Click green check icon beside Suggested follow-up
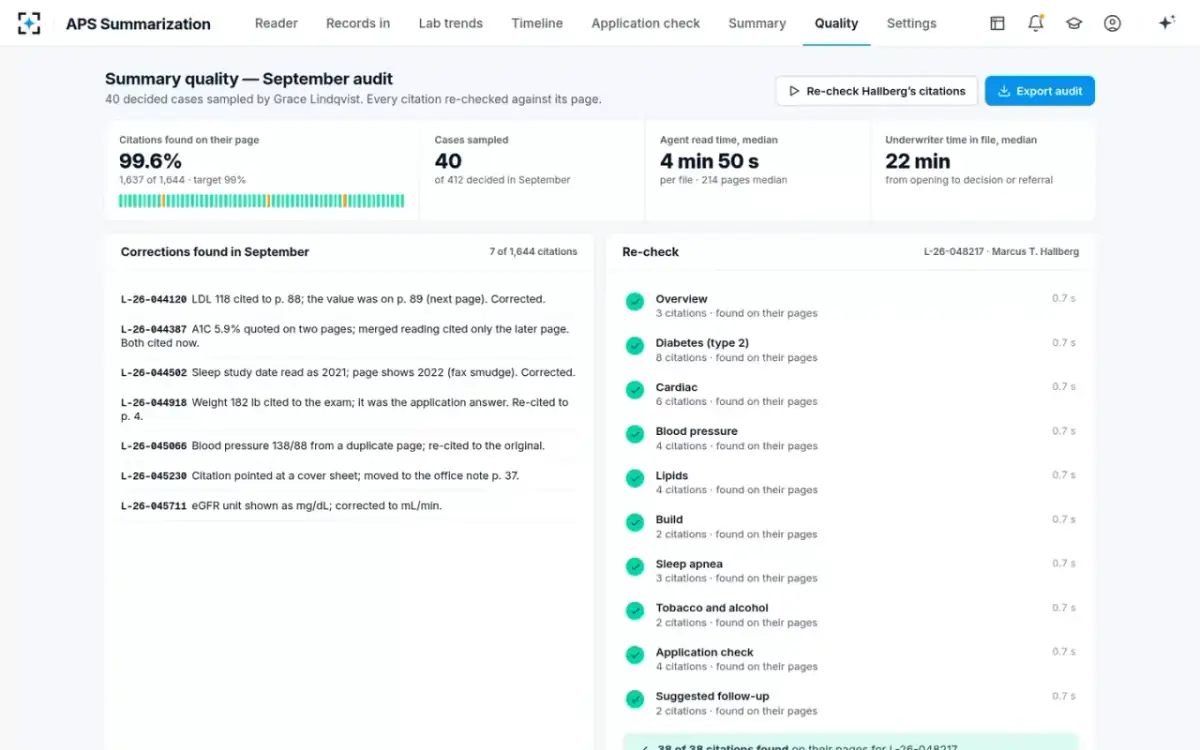The width and height of the screenshot is (1200, 750). coord(635,699)
